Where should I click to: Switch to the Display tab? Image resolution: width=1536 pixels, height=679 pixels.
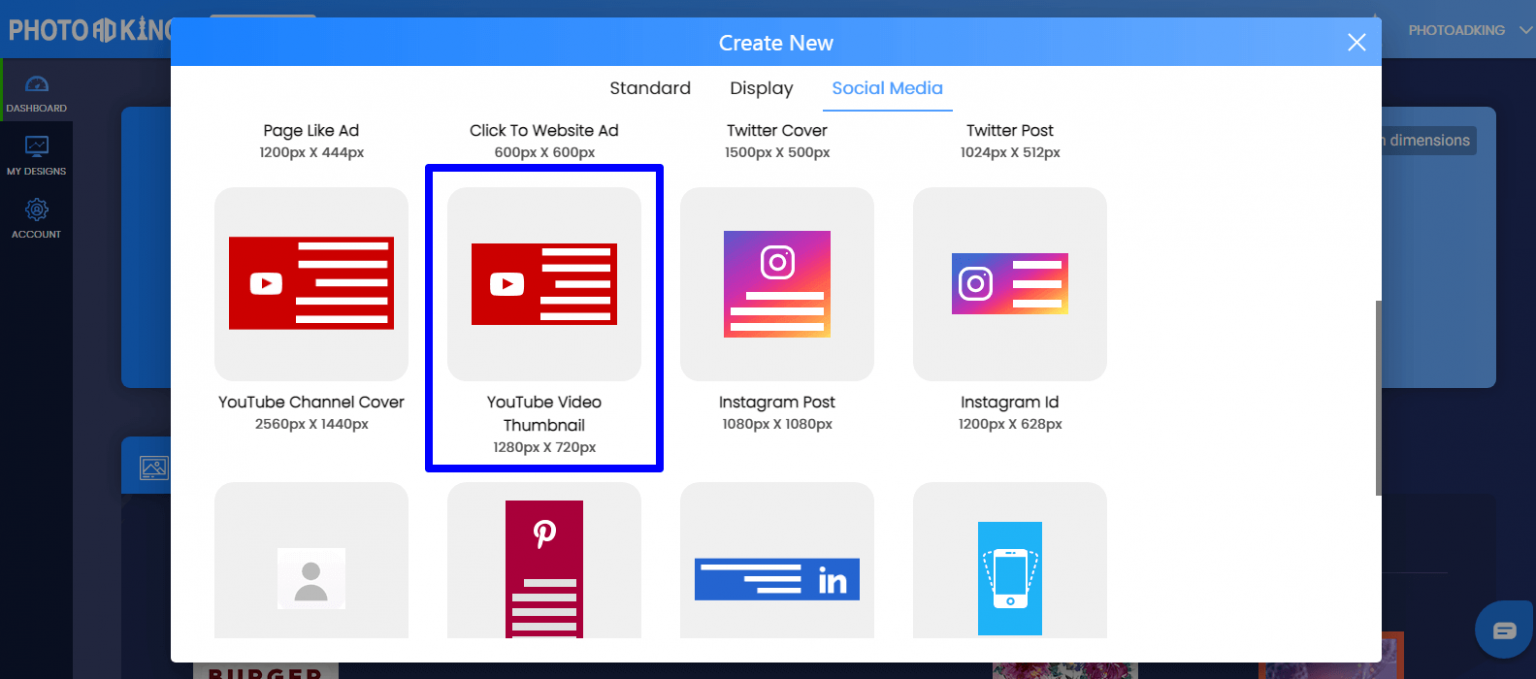[x=761, y=88]
